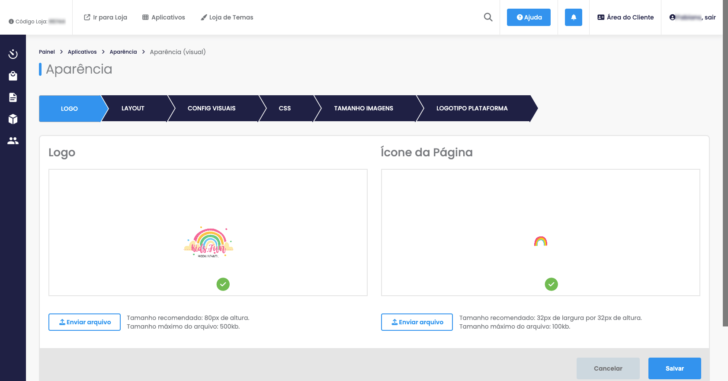Viewport: 728px width, 381px height.
Task: Open notifications bell button
Action: click(x=573, y=17)
